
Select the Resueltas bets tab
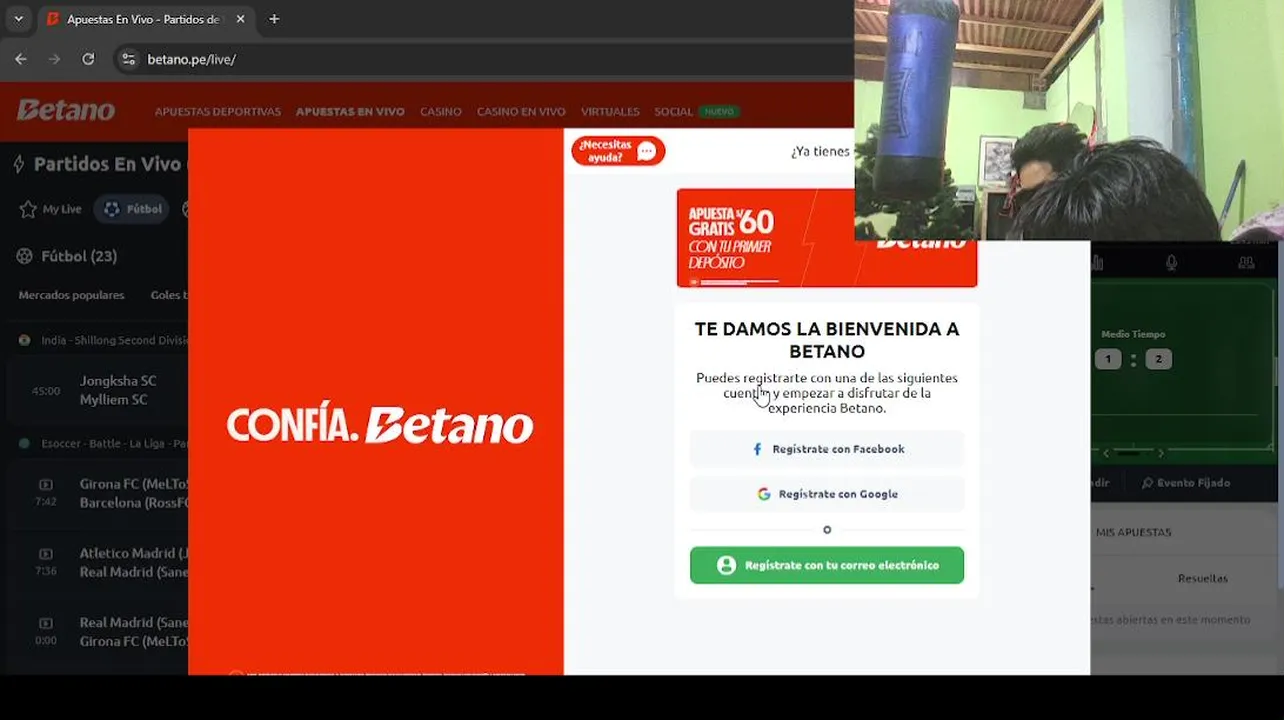point(1202,578)
